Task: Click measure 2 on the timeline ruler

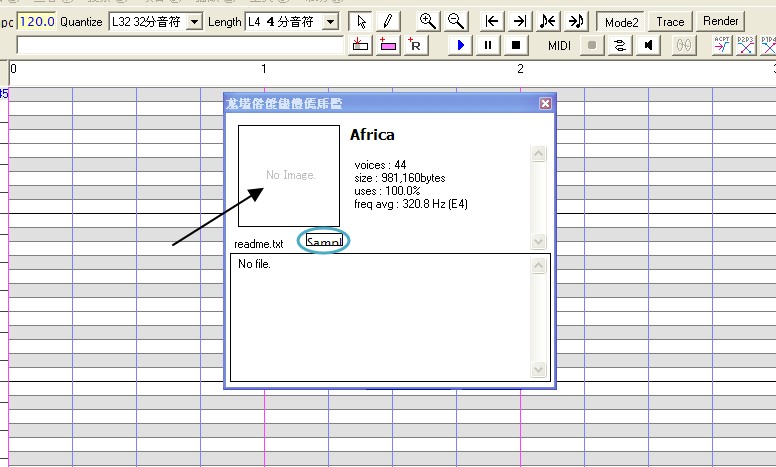Action: coord(520,69)
